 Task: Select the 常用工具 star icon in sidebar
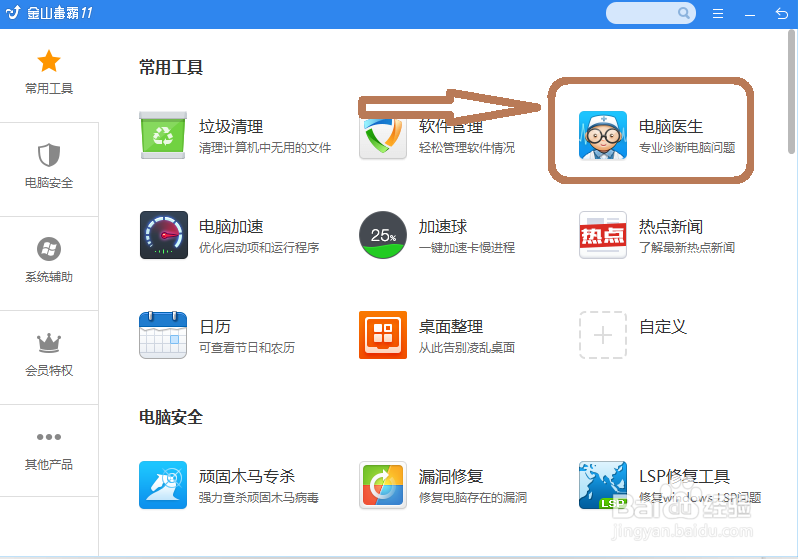49,61
